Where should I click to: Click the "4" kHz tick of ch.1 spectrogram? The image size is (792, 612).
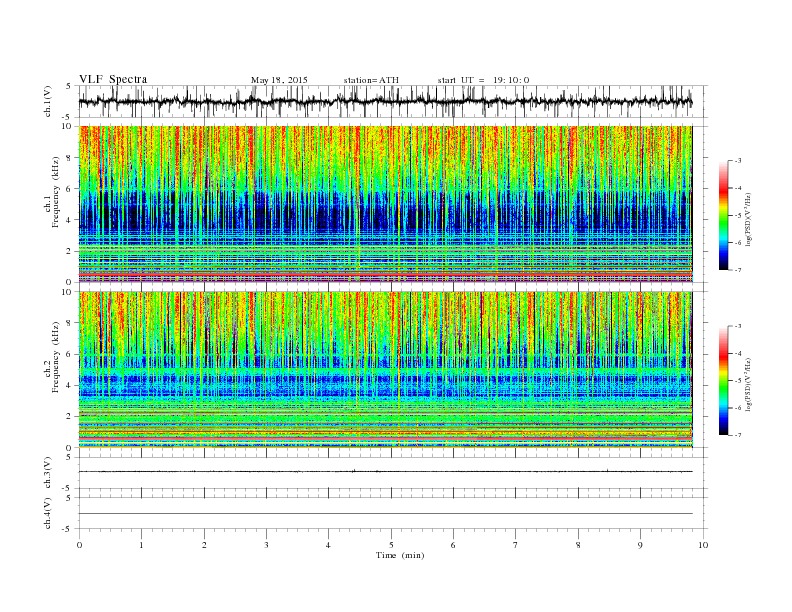coord(70,220)
